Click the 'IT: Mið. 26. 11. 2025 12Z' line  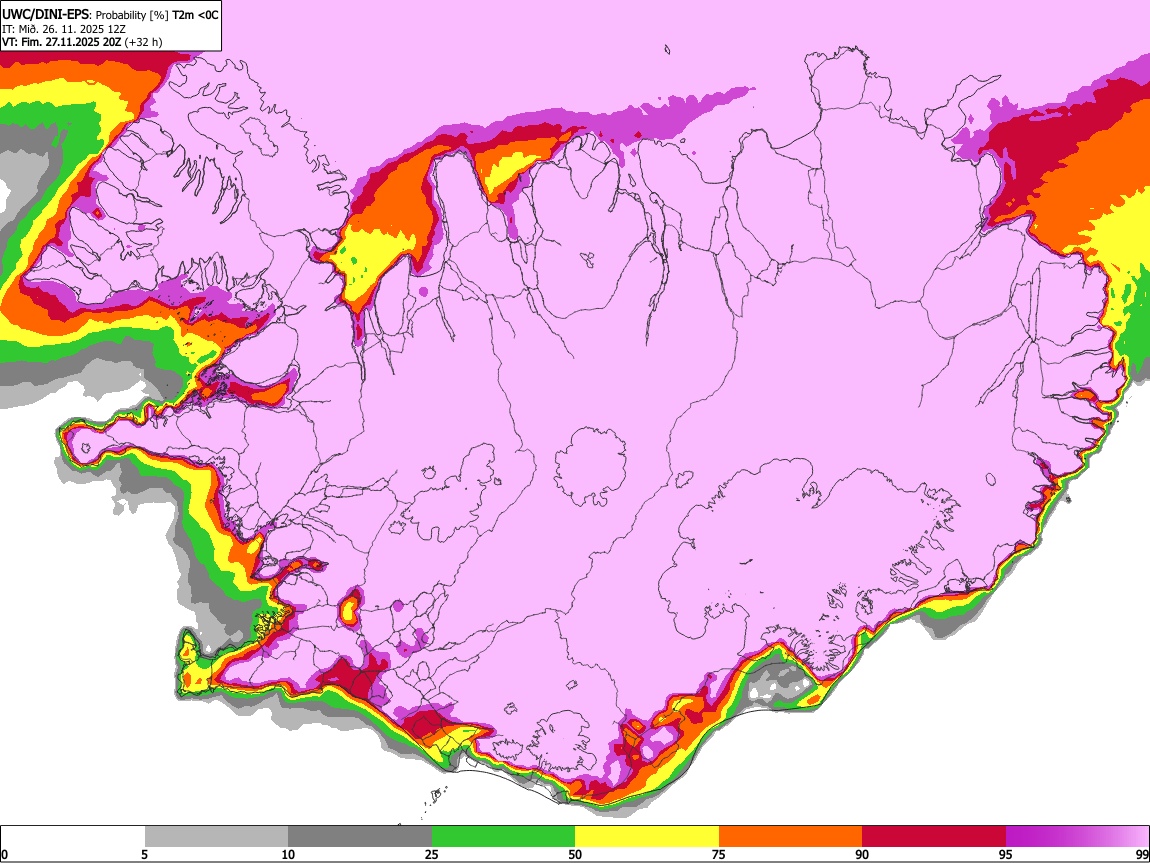point(64,29)
